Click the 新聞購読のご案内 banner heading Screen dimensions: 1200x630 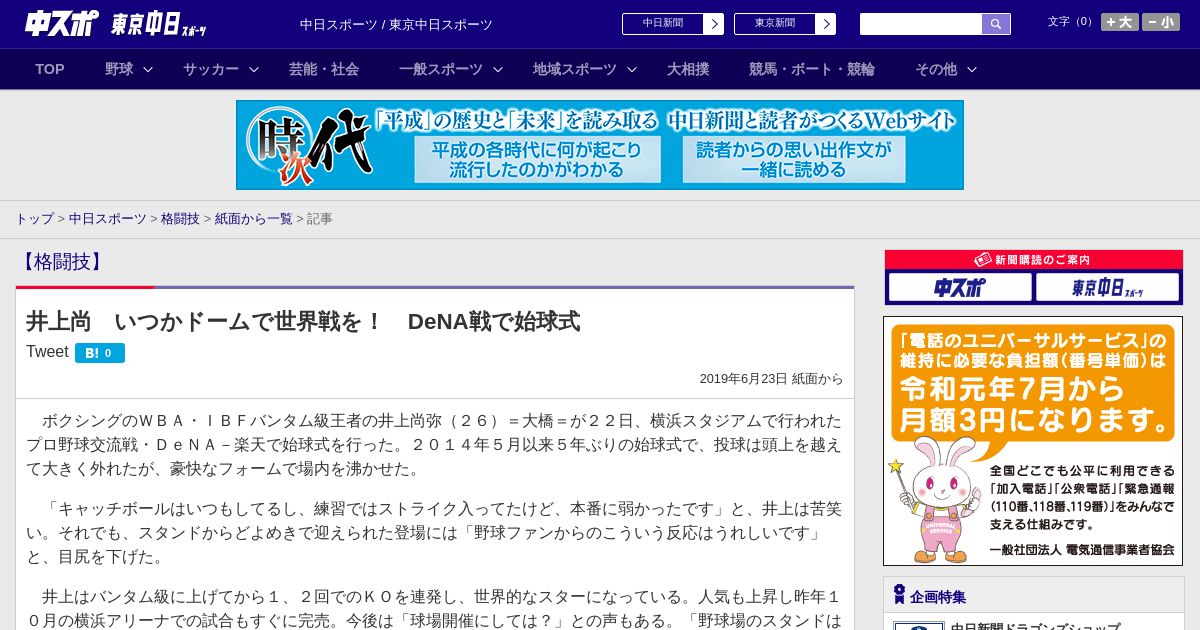click(x=1033, y=260)
